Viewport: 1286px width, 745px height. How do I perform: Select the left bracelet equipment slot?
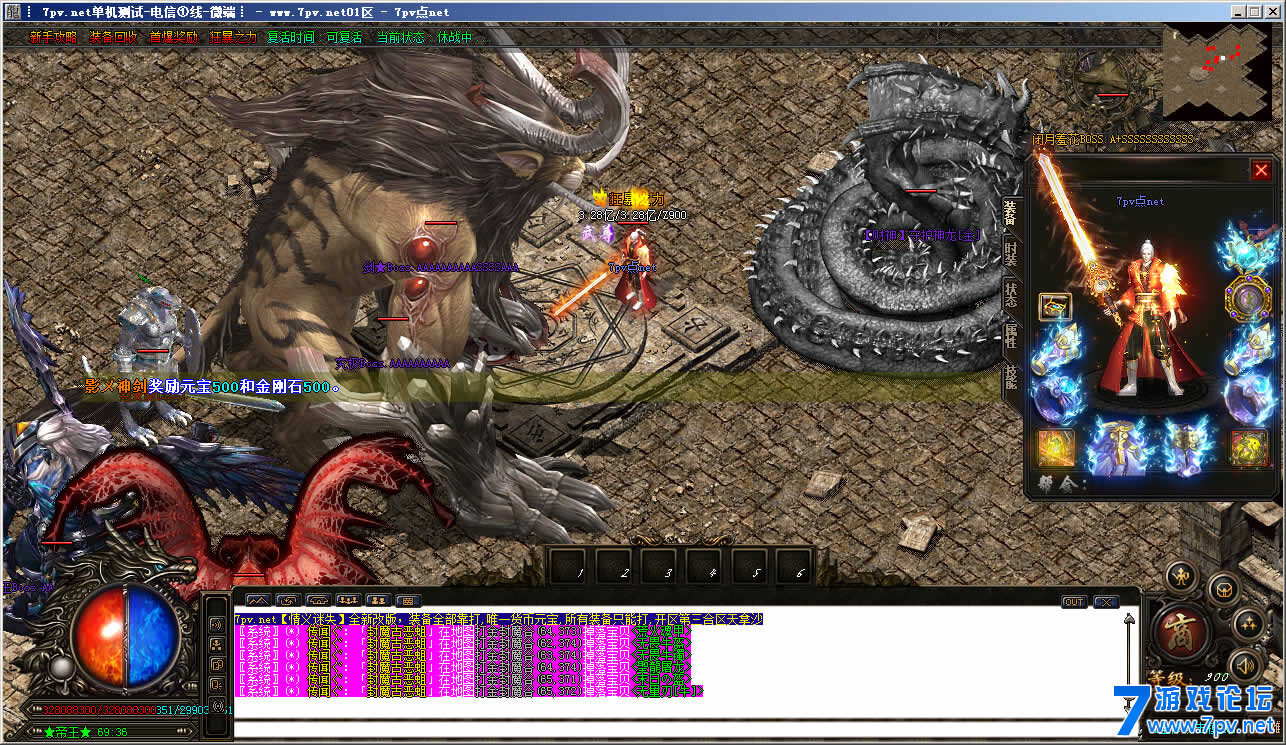1054,347
